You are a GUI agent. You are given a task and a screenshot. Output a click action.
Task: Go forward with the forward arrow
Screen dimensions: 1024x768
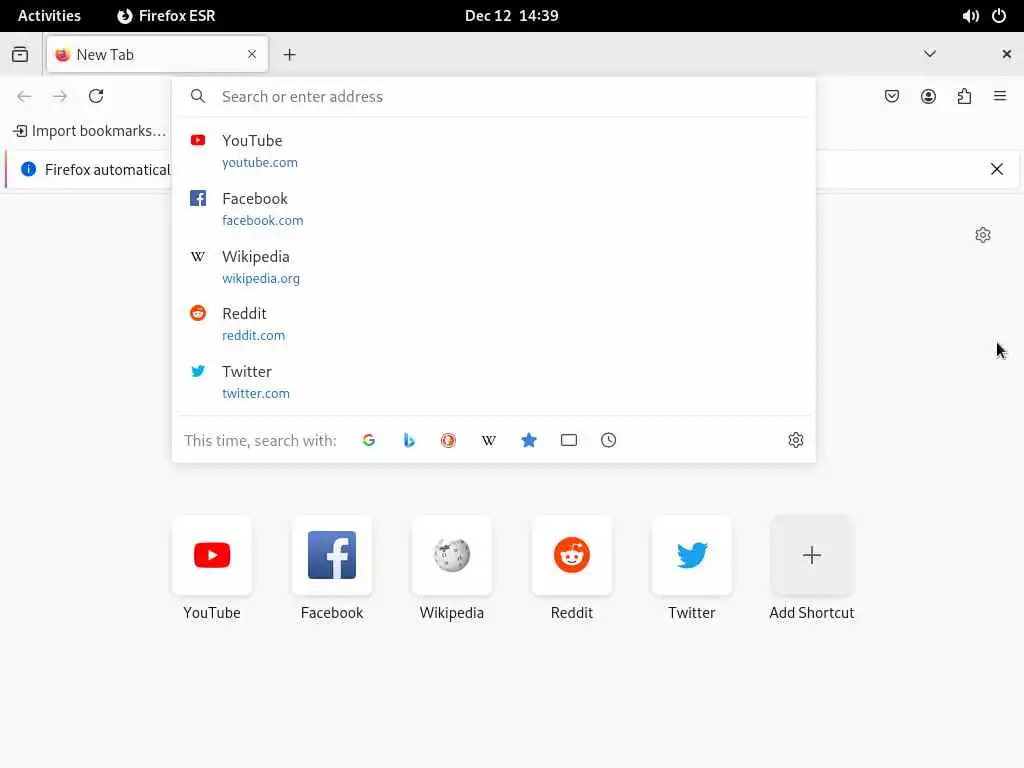60,97
